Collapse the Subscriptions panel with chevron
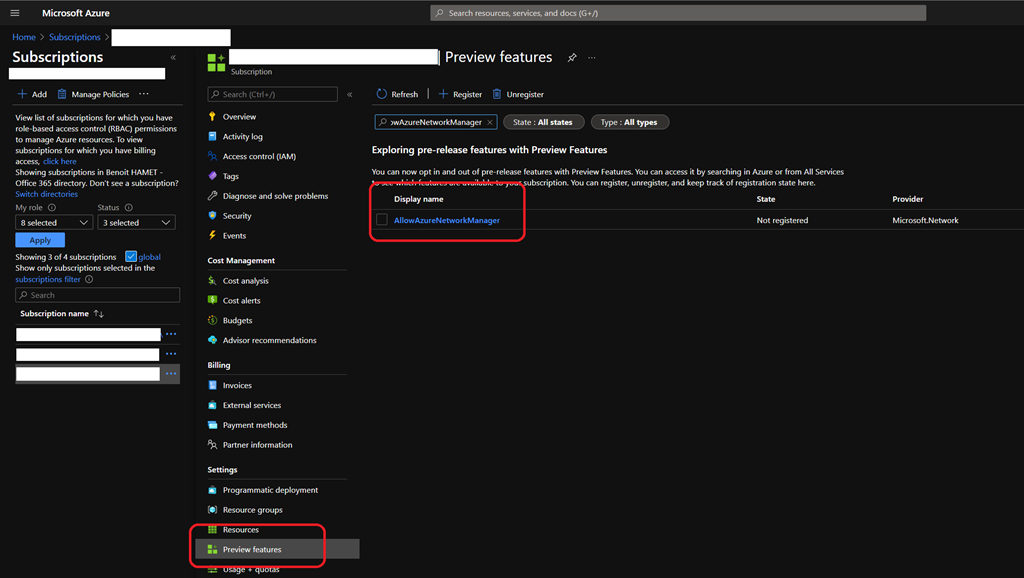 [173, 58]
